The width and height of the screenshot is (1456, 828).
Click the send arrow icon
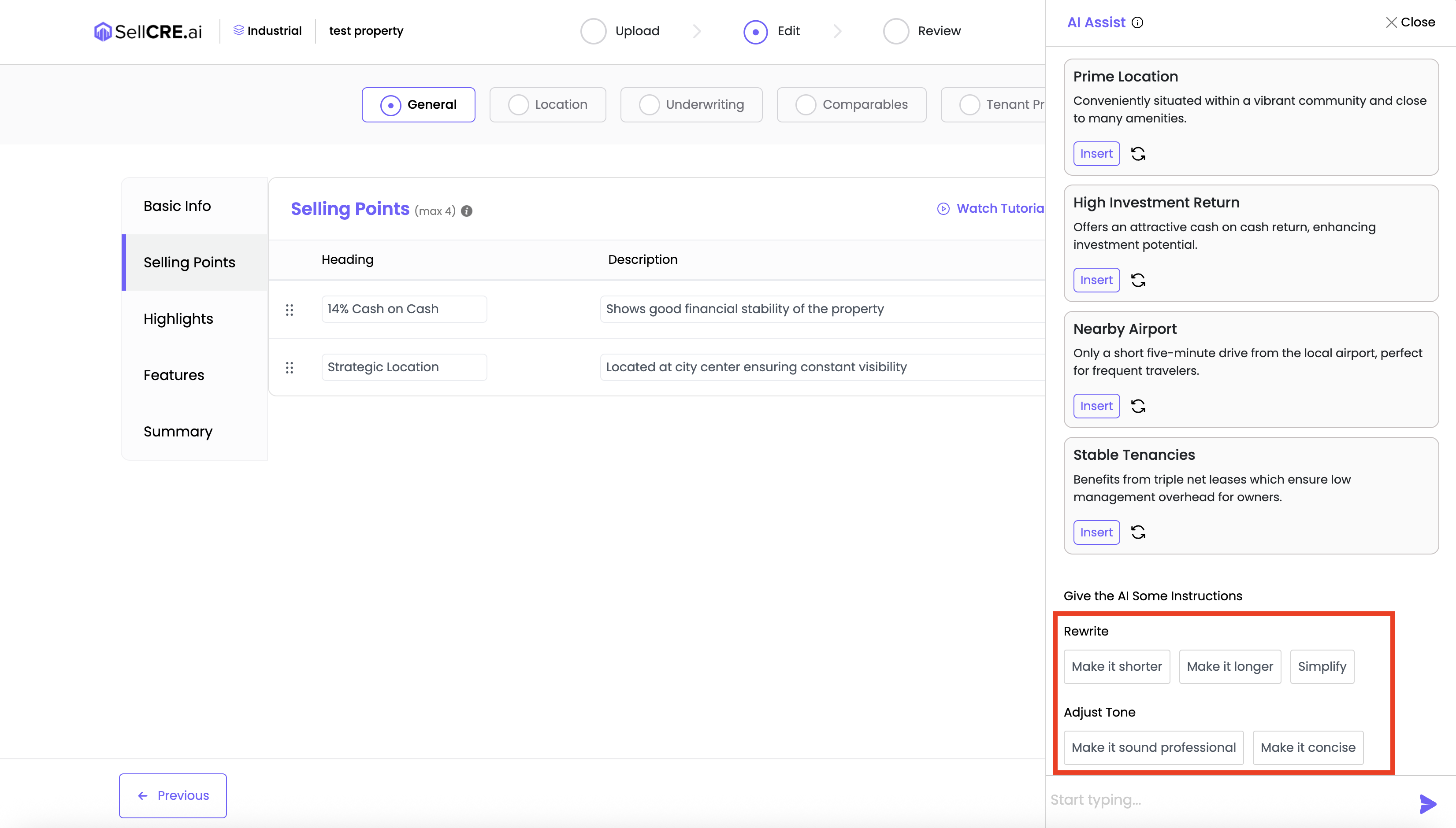(1427, 803)
